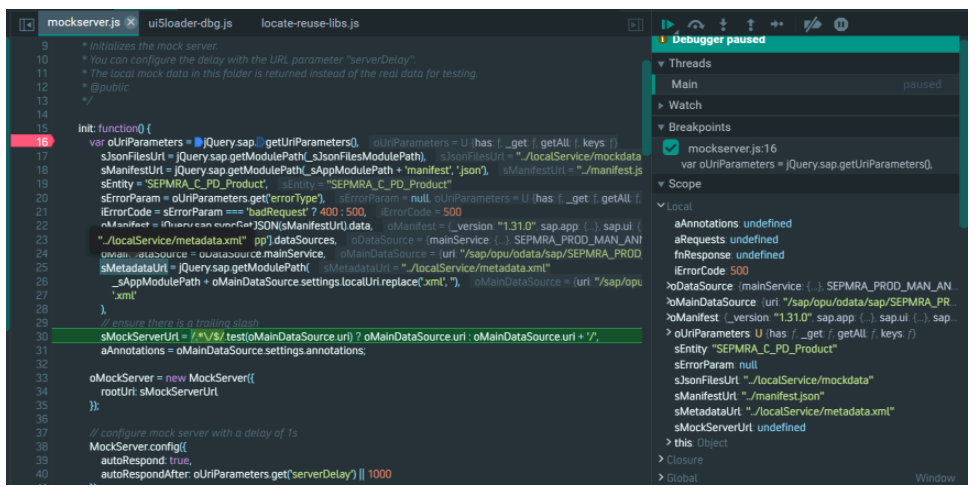
Task: Step into next function call
Action: click(723, 24)
